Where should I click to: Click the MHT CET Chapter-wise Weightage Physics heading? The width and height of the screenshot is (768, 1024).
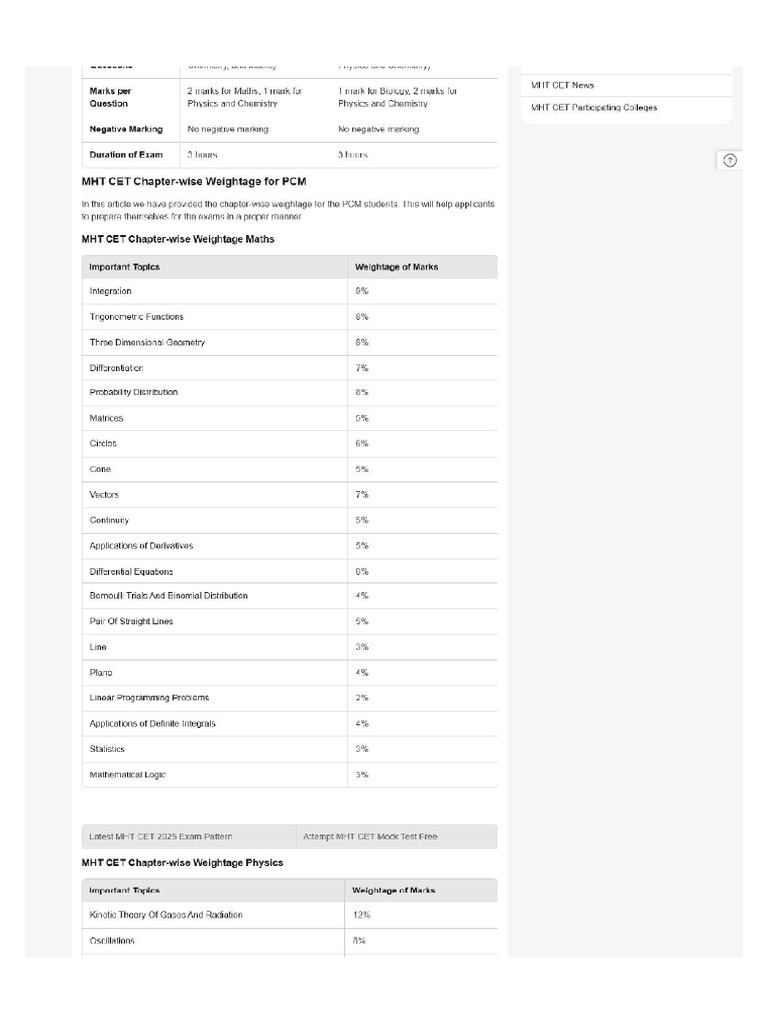[182, 863]
